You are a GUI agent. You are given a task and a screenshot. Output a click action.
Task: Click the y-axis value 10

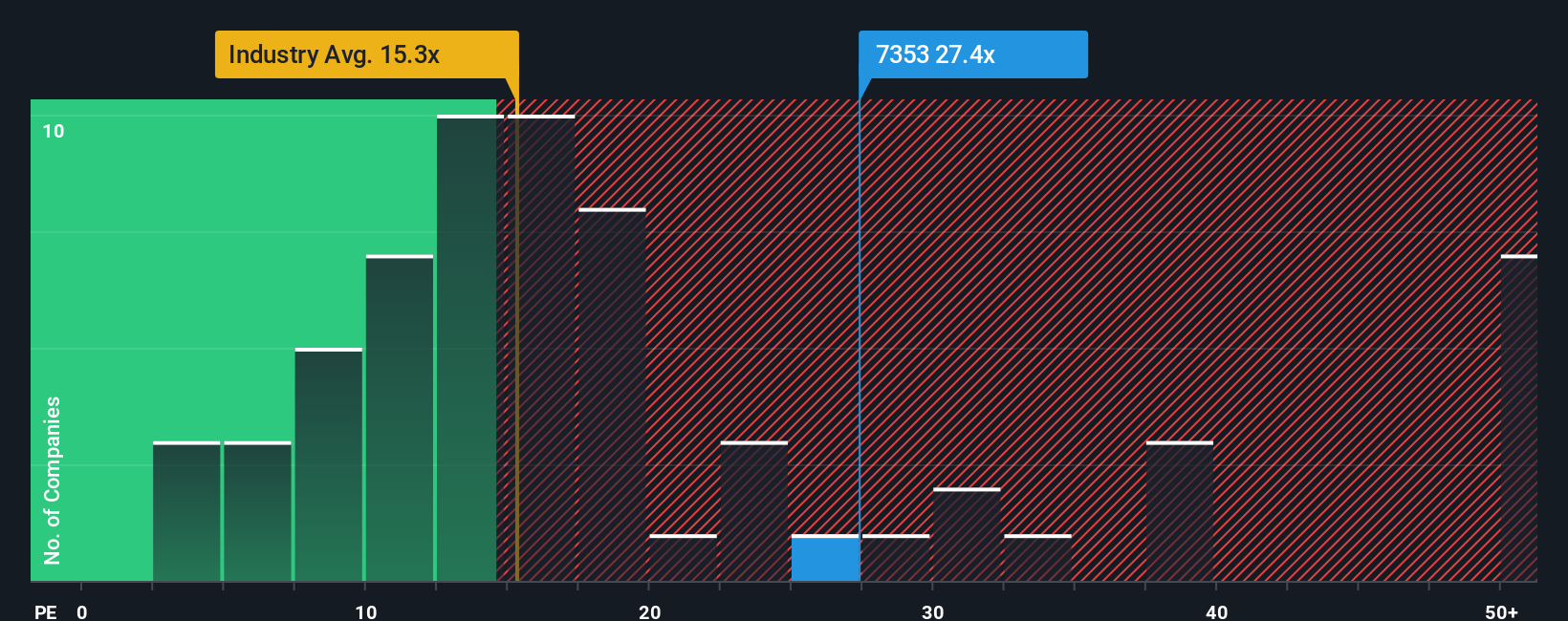click(54, 131)
